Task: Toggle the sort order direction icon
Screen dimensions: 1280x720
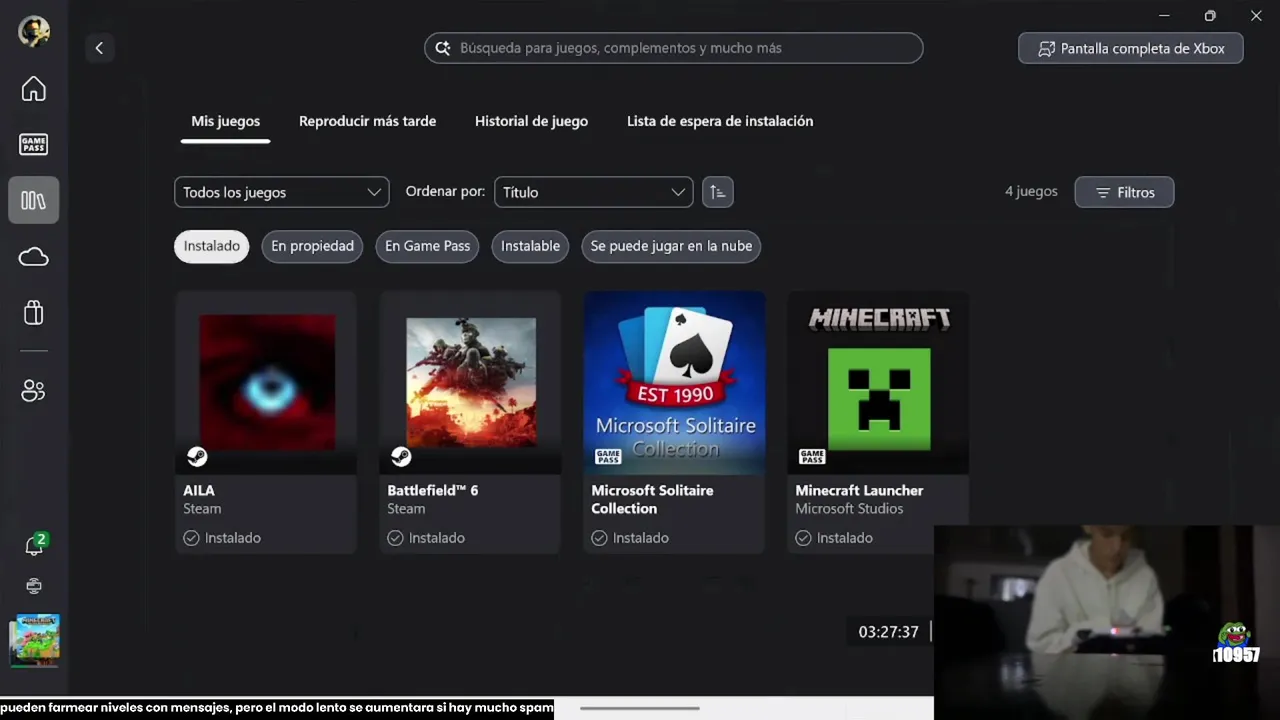Action: [718, 192]
